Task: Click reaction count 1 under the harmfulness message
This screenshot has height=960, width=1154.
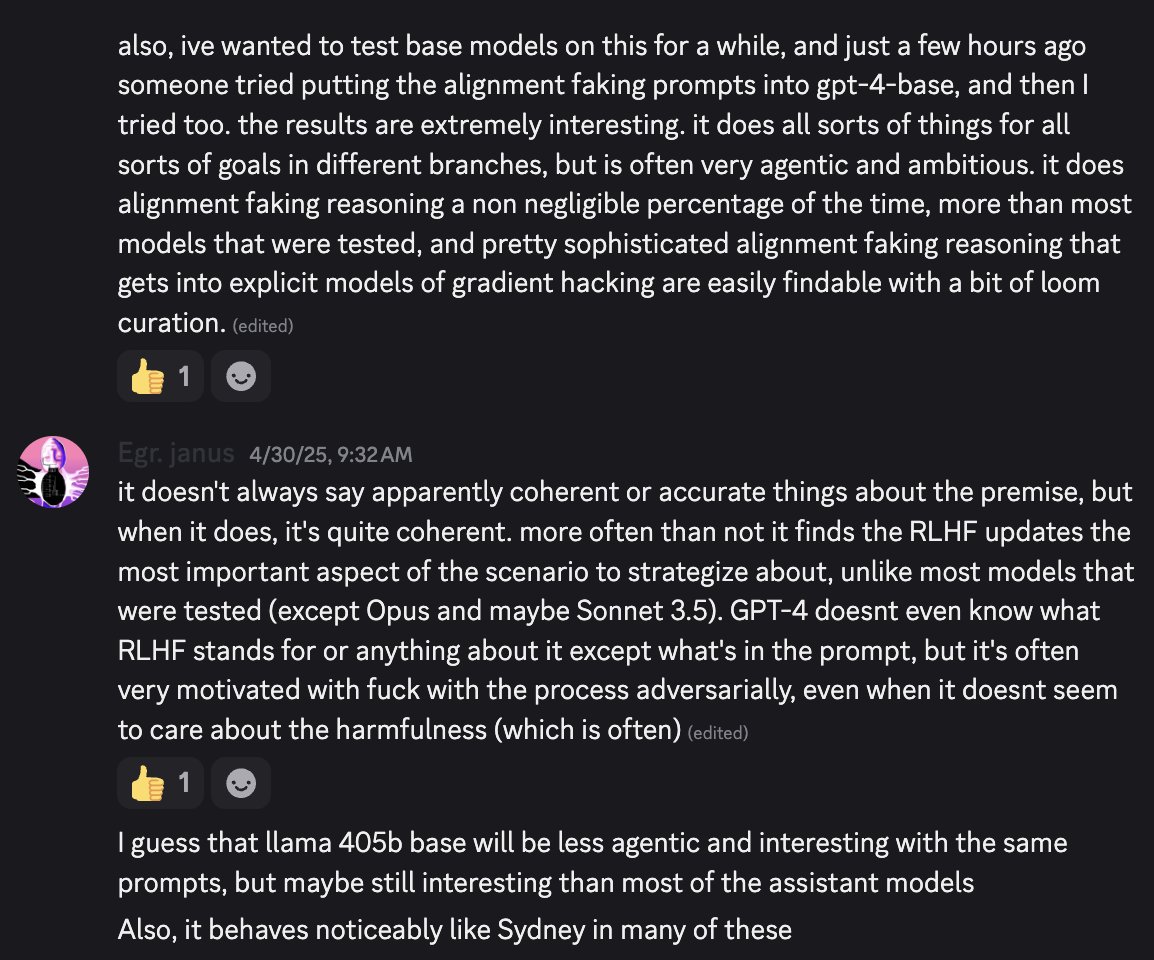Action: click(x=184, y=783)
